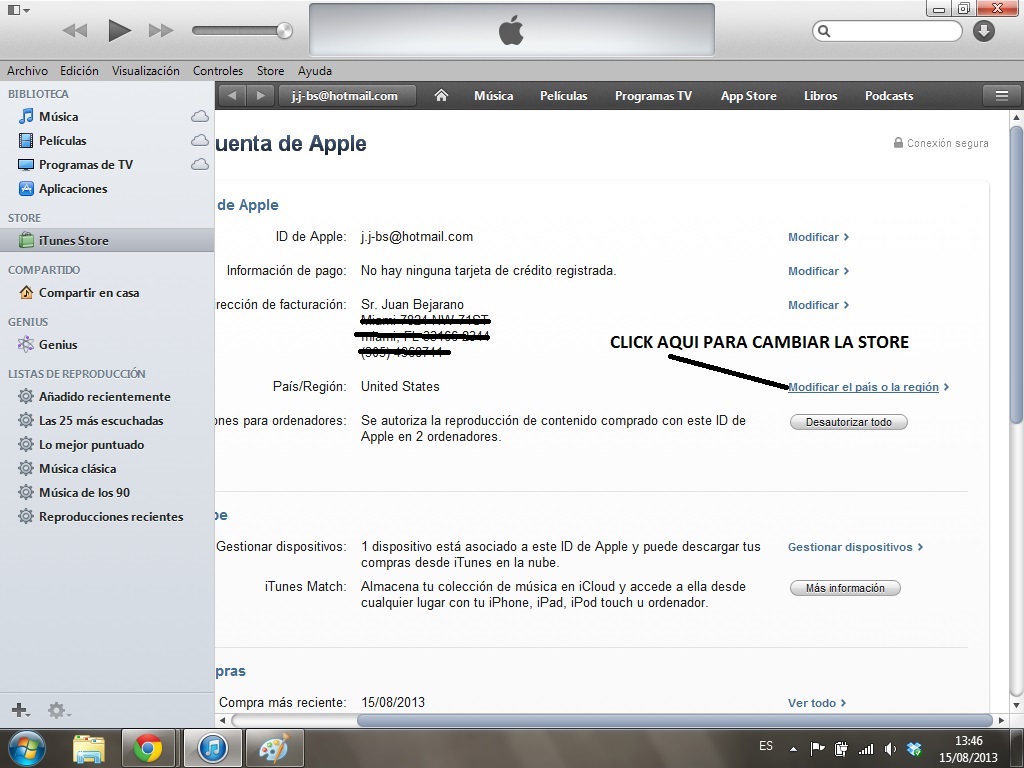The height and width of the screenshot is (768, 1024).
Task: Skip to the previous track
Action: coord(75,30)
